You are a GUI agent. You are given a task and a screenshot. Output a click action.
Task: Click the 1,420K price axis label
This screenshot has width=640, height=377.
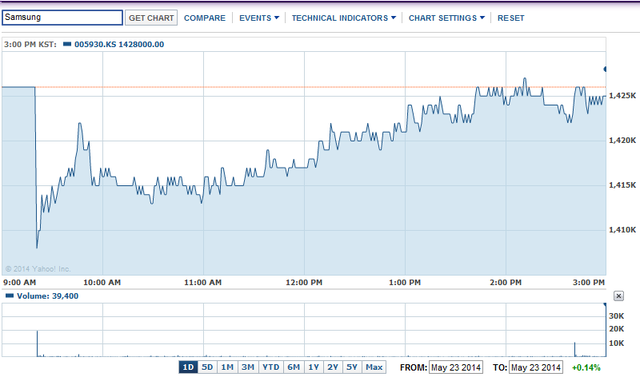[x=622, y=140]
